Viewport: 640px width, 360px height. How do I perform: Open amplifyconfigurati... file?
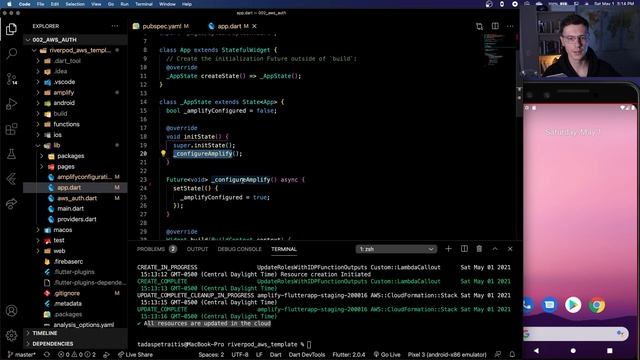[76, 177]
